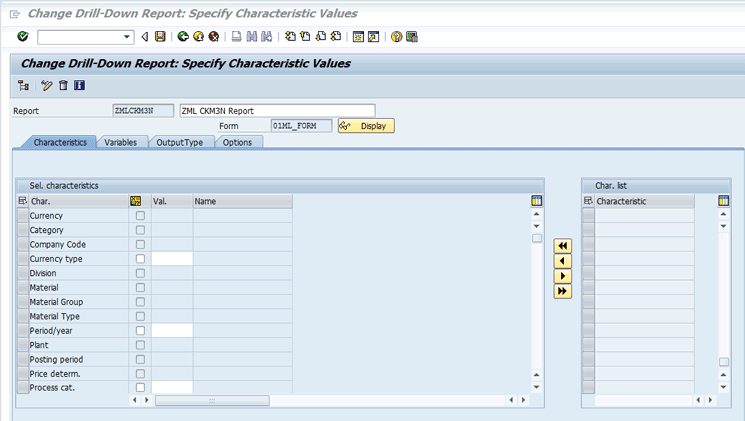
Task: Click select-all icon in Char. list header
Action: tap(588, 201)
